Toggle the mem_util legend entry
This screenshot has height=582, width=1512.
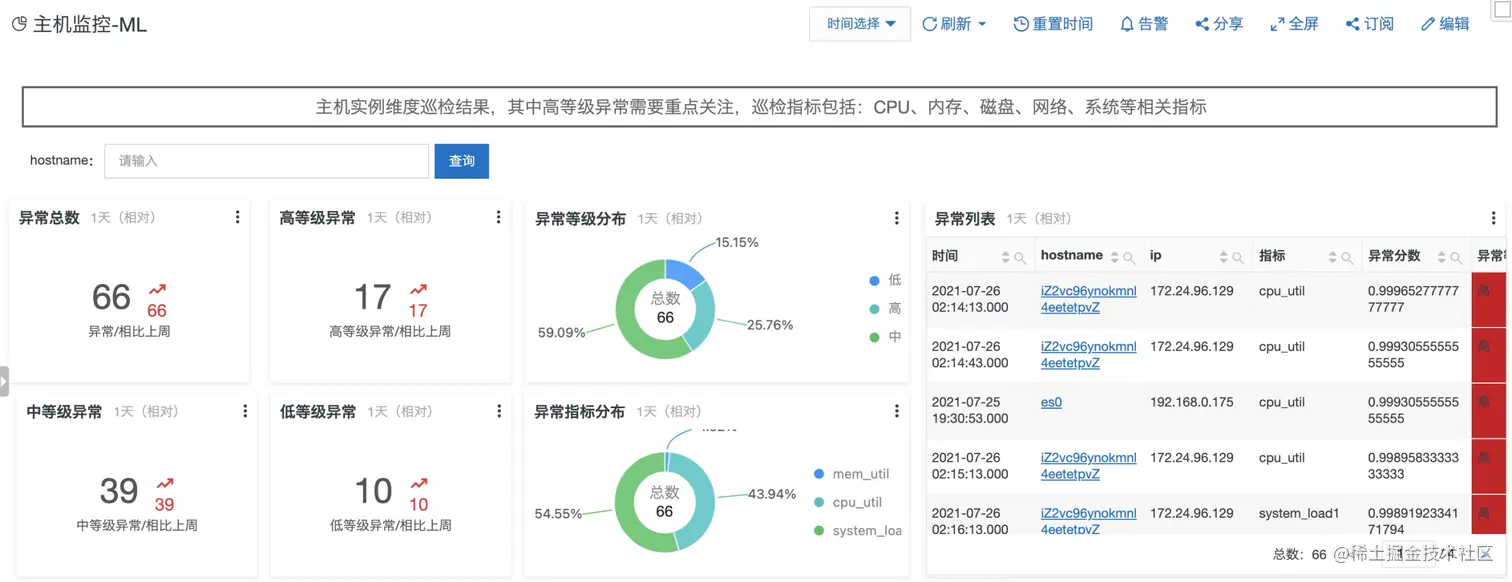pyautogui.click(x=851, y=474)
